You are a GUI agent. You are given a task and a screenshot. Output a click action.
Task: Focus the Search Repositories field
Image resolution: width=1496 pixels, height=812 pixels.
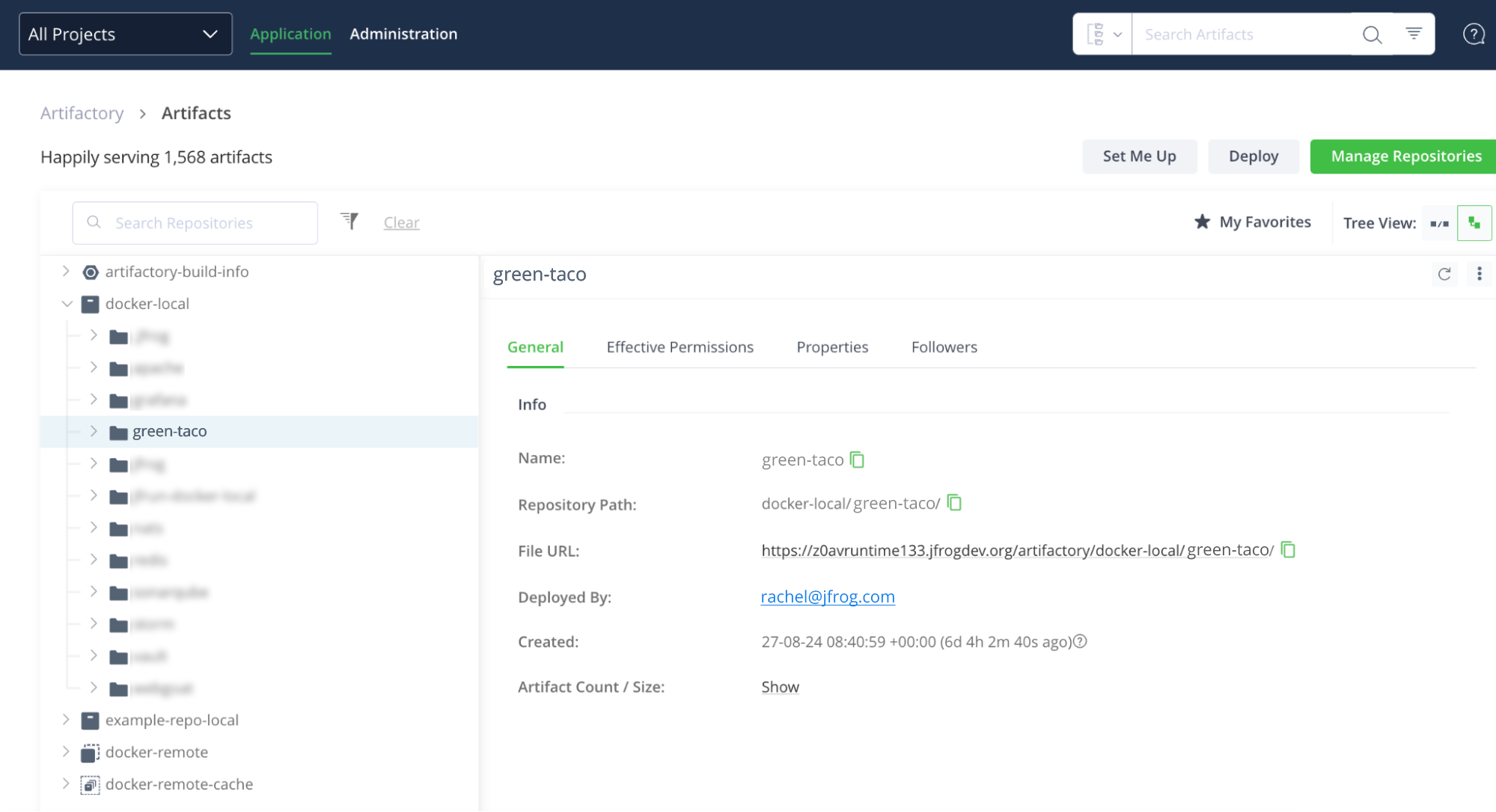point(195,223)
